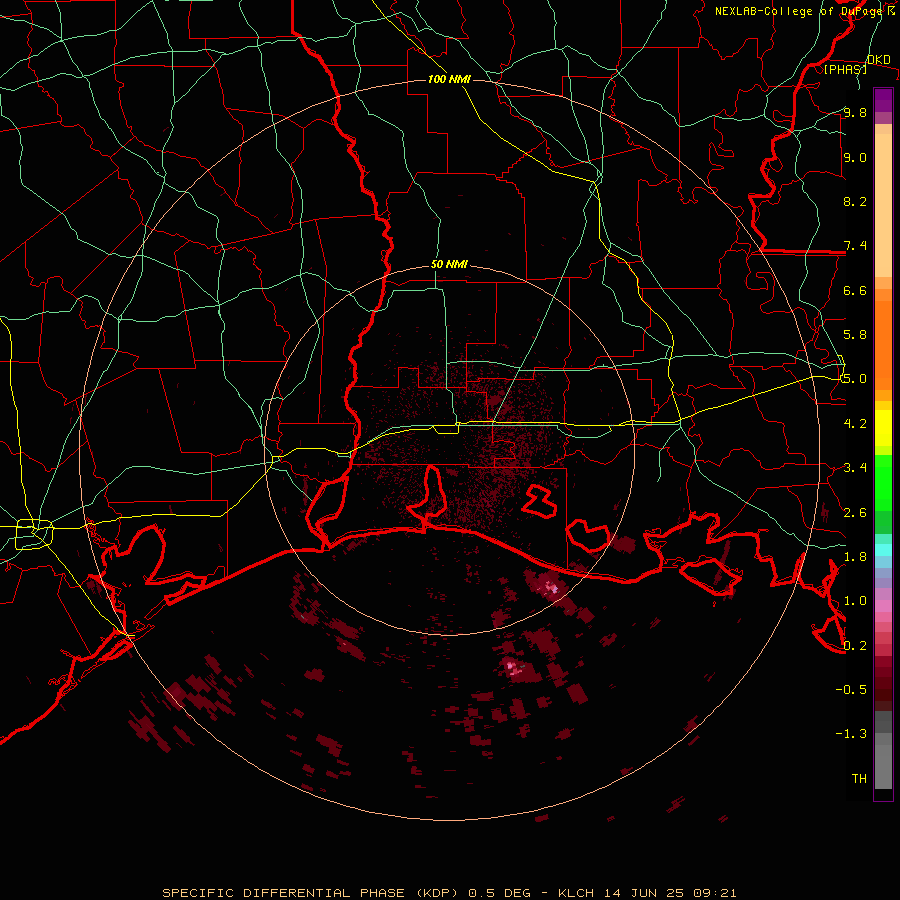Screen dimensions: 900x900
Task: Click the 9.0 value on the color scale
Action: pyautogui.click(x=855, y=157)
